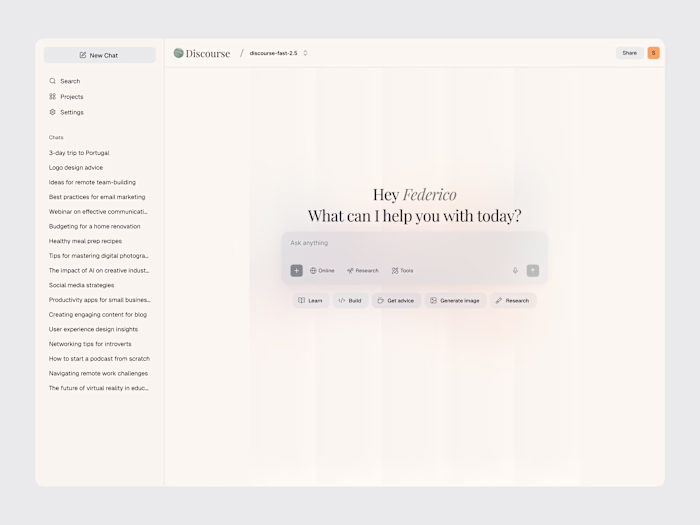This screenshot has height=525, width=700.
Task: Select the Generate image suggestion chip
Action: tap(455, 300)
